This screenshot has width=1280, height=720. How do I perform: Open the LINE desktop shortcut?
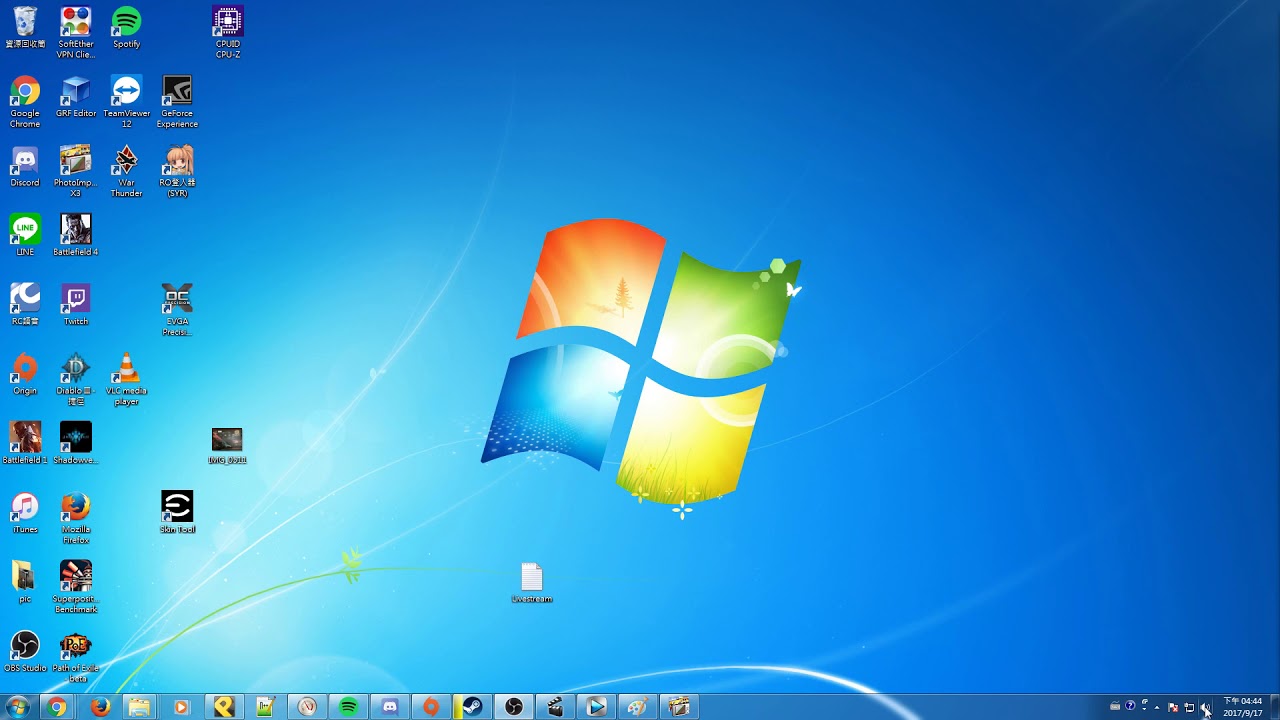pos(25,235)
